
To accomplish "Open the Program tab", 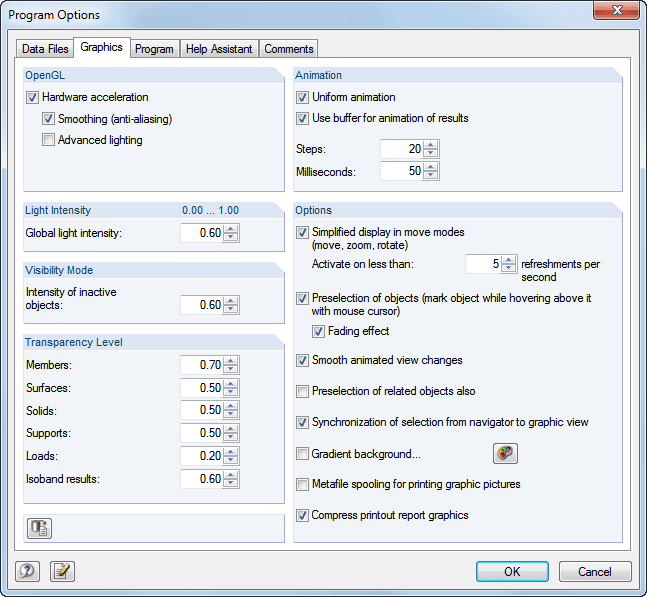I will point(154,49).
